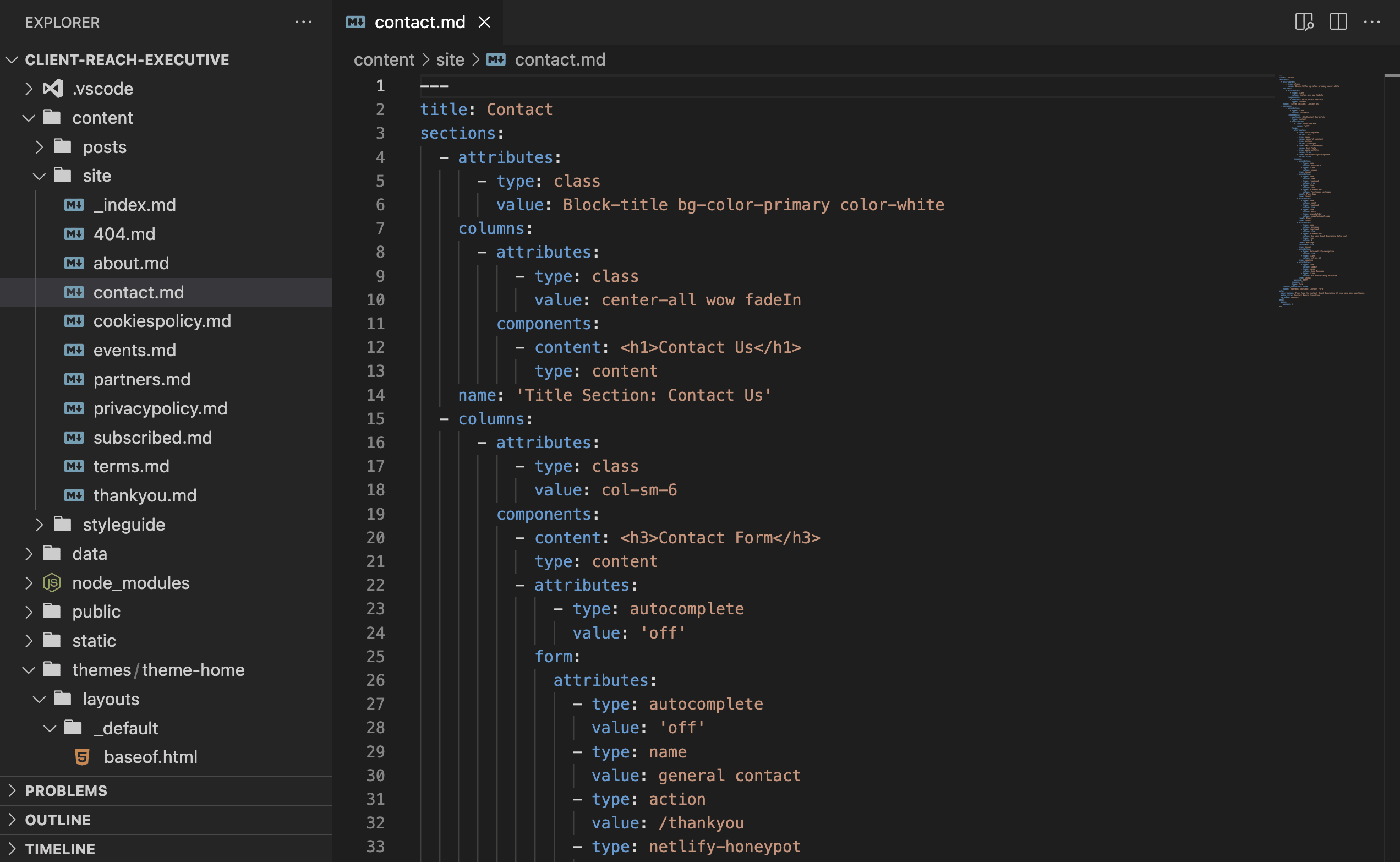Viewport: 1400px width, 862px height.
Task: Click the markdown icon beside 404.md
Action: tap(74, 234)
